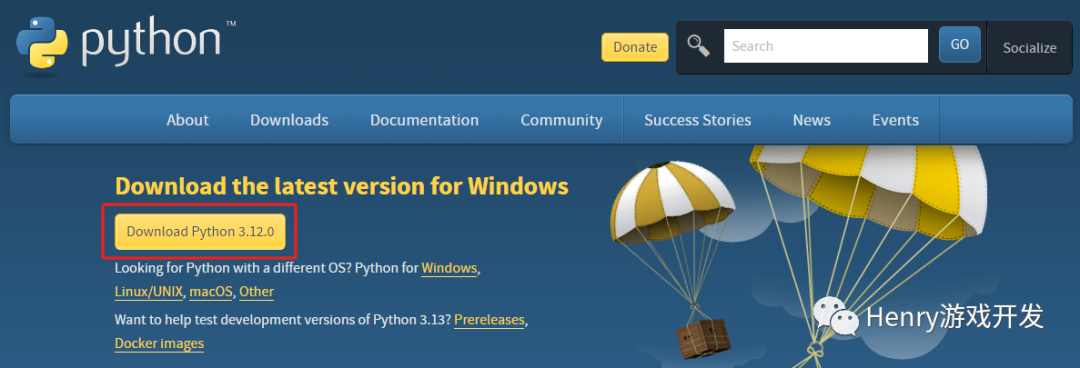Follow the Linux/UNIX link
The image size is (1080, 368).
(x=149, y=292)
